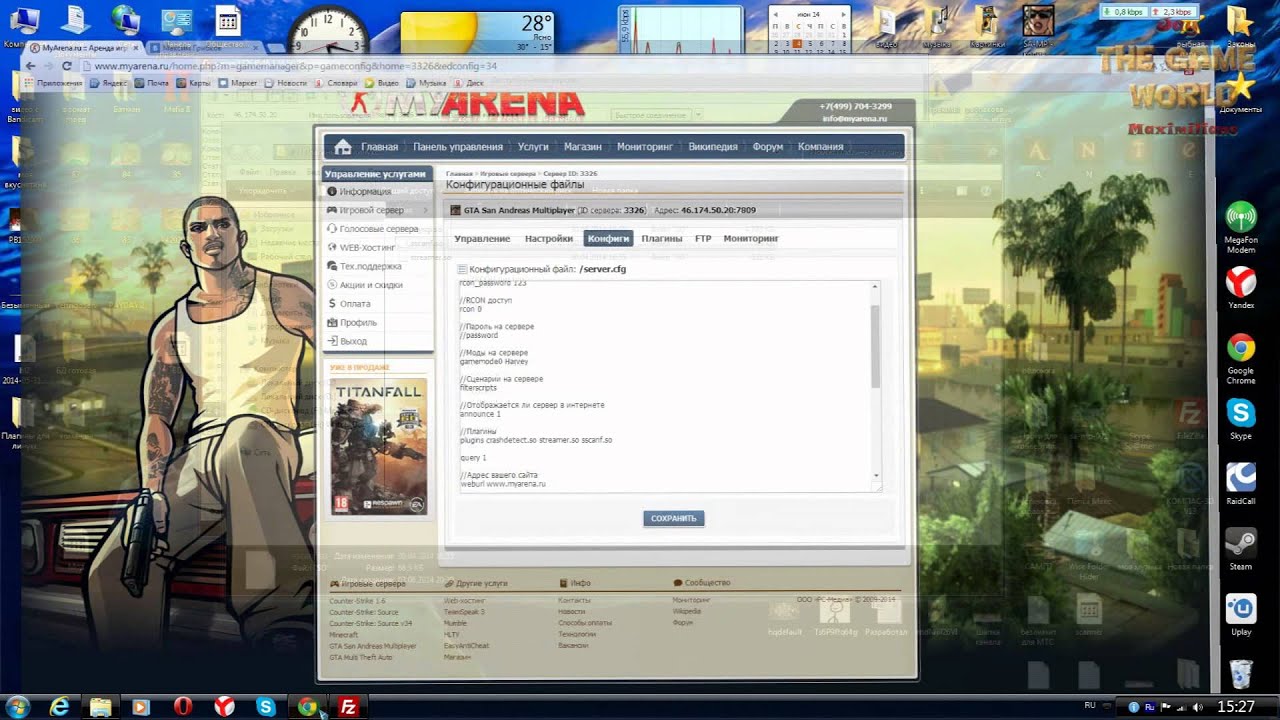Open Google Chrome desktop shortcut
Image resolution: width=1280 pixels, height=720 pixels.
(1241, 359)
